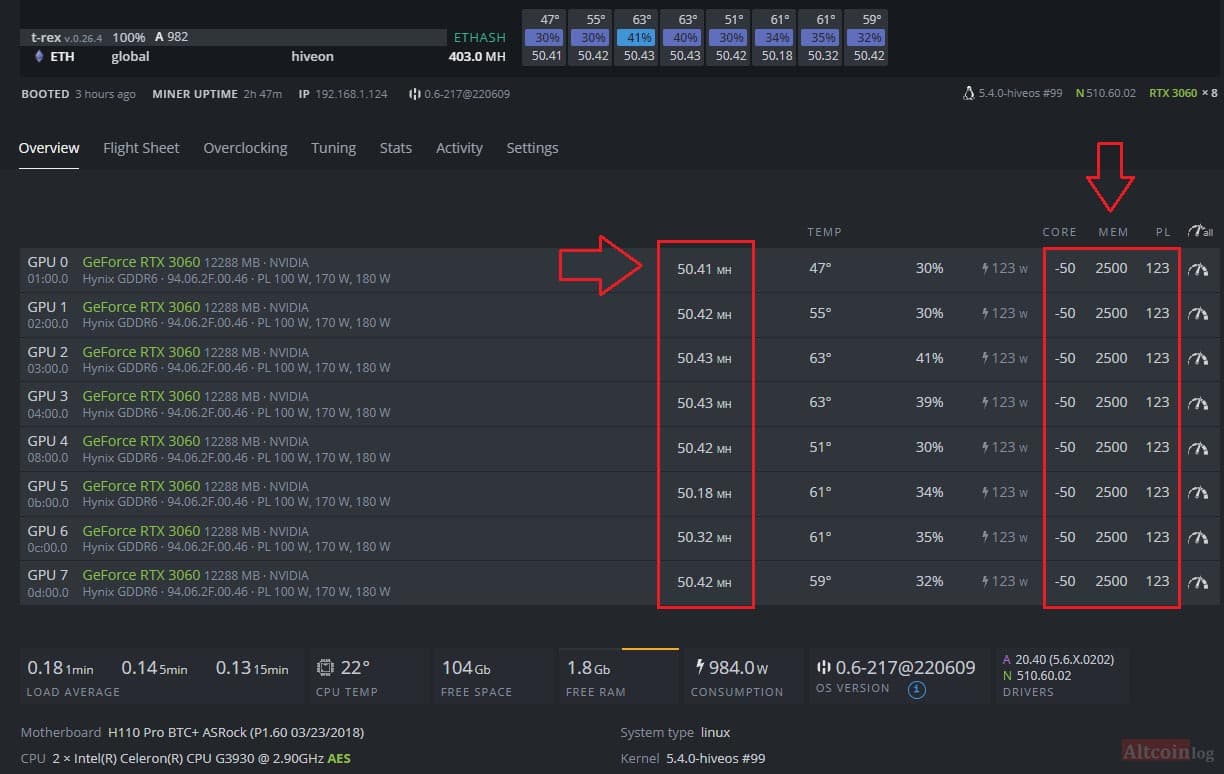The image size is (1224, 774).
Task: Open GPU 1 overclock speedometer icon
Action: 1198,313
